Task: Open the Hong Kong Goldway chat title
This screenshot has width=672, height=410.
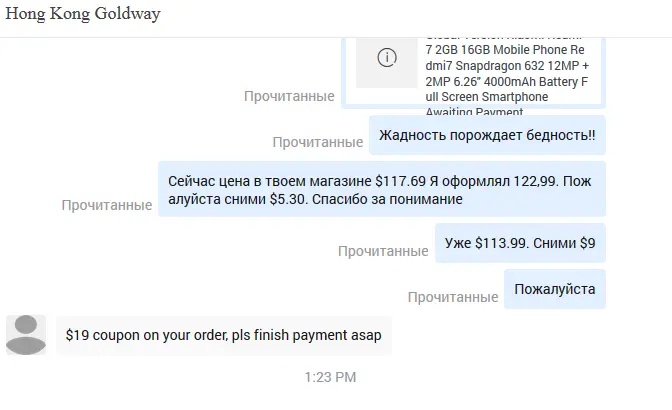Action: (83, 14)
